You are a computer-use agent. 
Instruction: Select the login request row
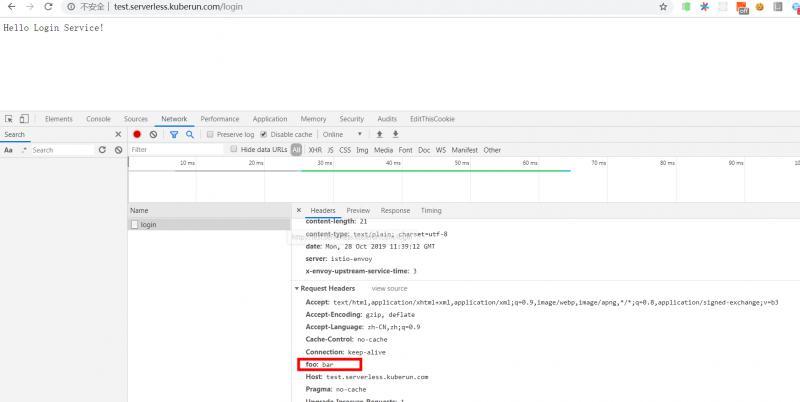tap(209, 224)
